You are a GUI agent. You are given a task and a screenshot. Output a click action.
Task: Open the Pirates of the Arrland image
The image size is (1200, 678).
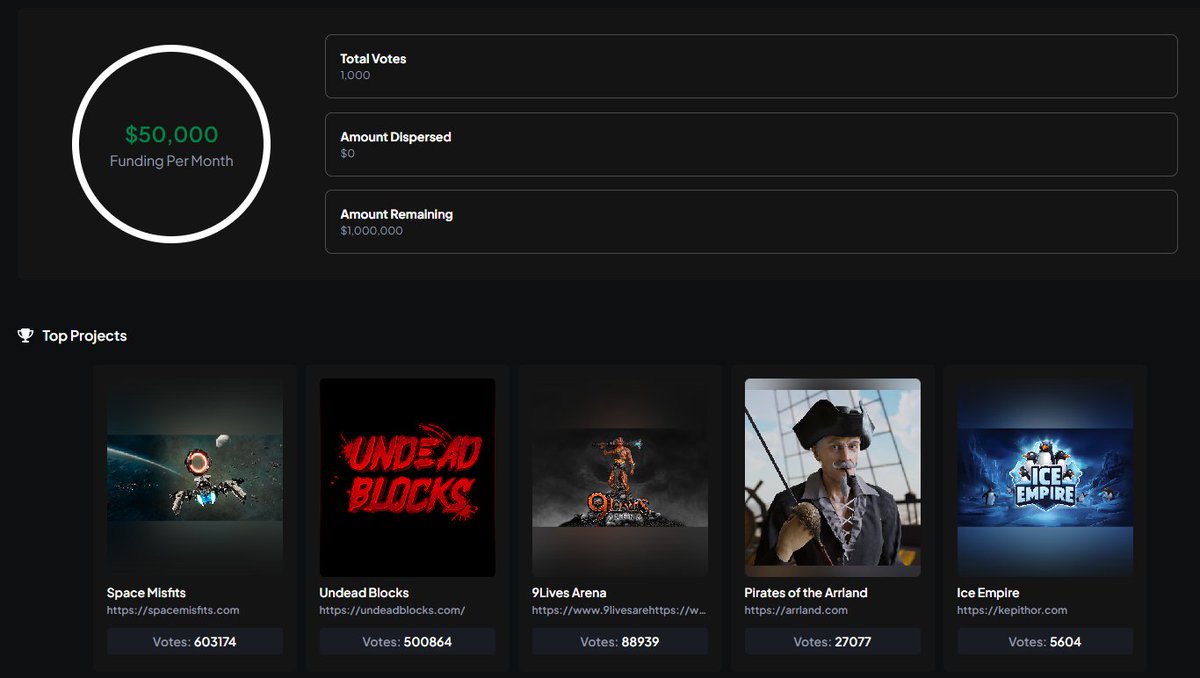pos(833,477)
